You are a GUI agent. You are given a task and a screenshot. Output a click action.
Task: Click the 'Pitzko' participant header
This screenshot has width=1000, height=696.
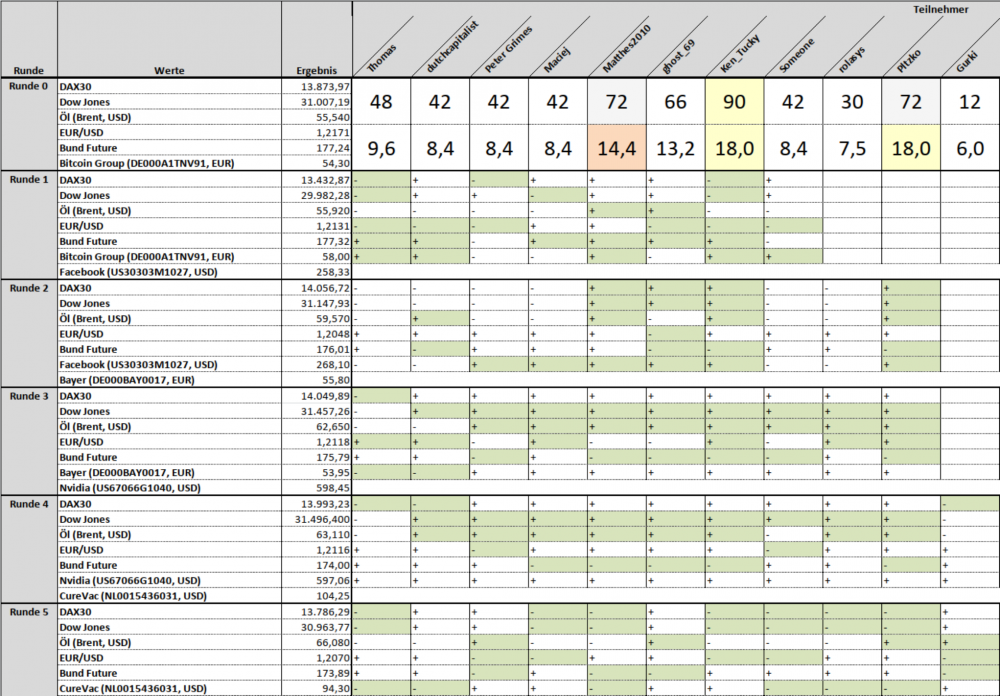(x=909, y=61)
